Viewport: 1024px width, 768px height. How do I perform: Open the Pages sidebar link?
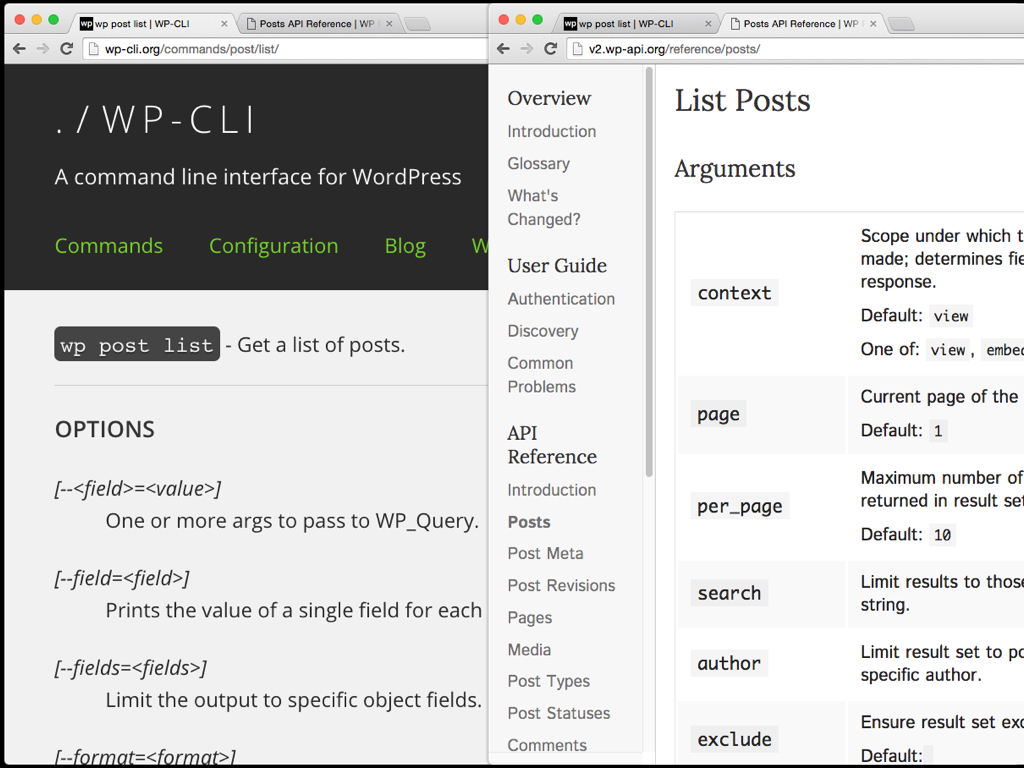point(530,618)
